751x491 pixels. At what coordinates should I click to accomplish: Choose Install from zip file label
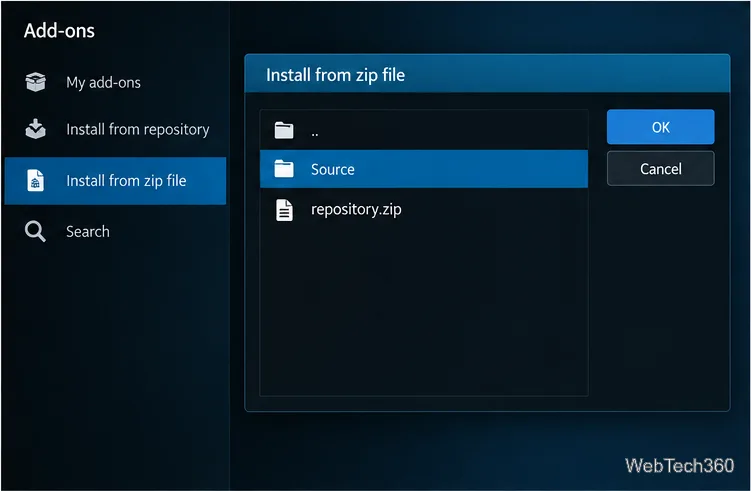[x=126, y=181]
